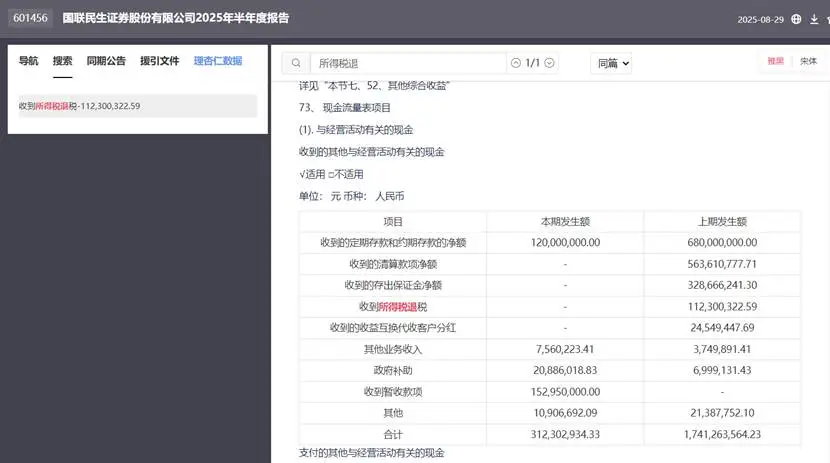Click the row label 收到的存出保证金净额
Viewport: 830px width, 463px height.
[x=393, y=285]
